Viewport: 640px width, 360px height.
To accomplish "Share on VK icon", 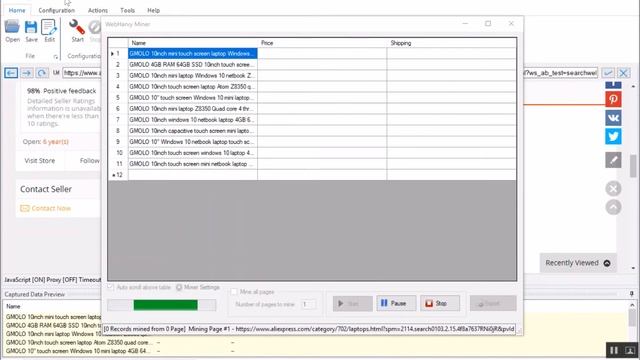I will pos(613,118).
